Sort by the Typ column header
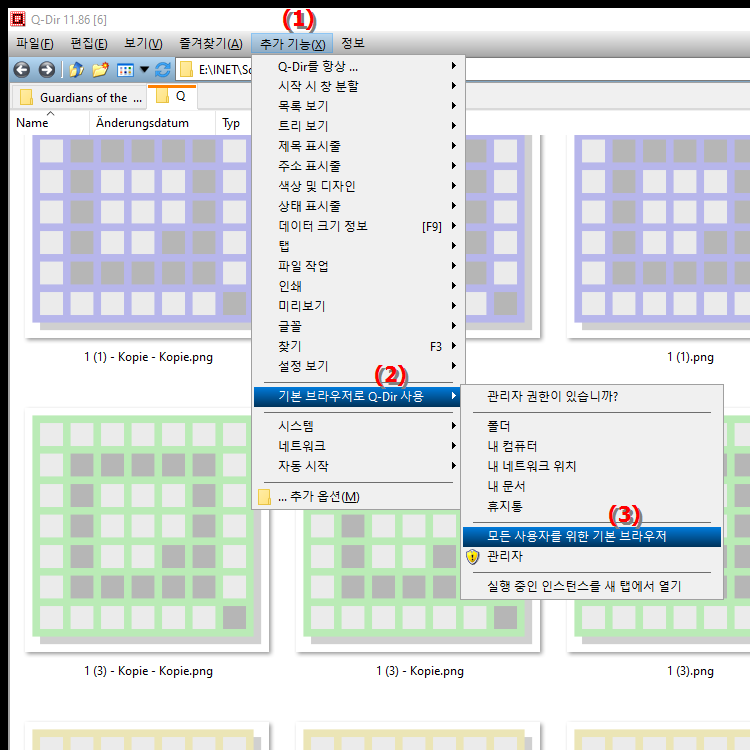The width and height of the screenshot is (750, 750). [x=233, y=123]
